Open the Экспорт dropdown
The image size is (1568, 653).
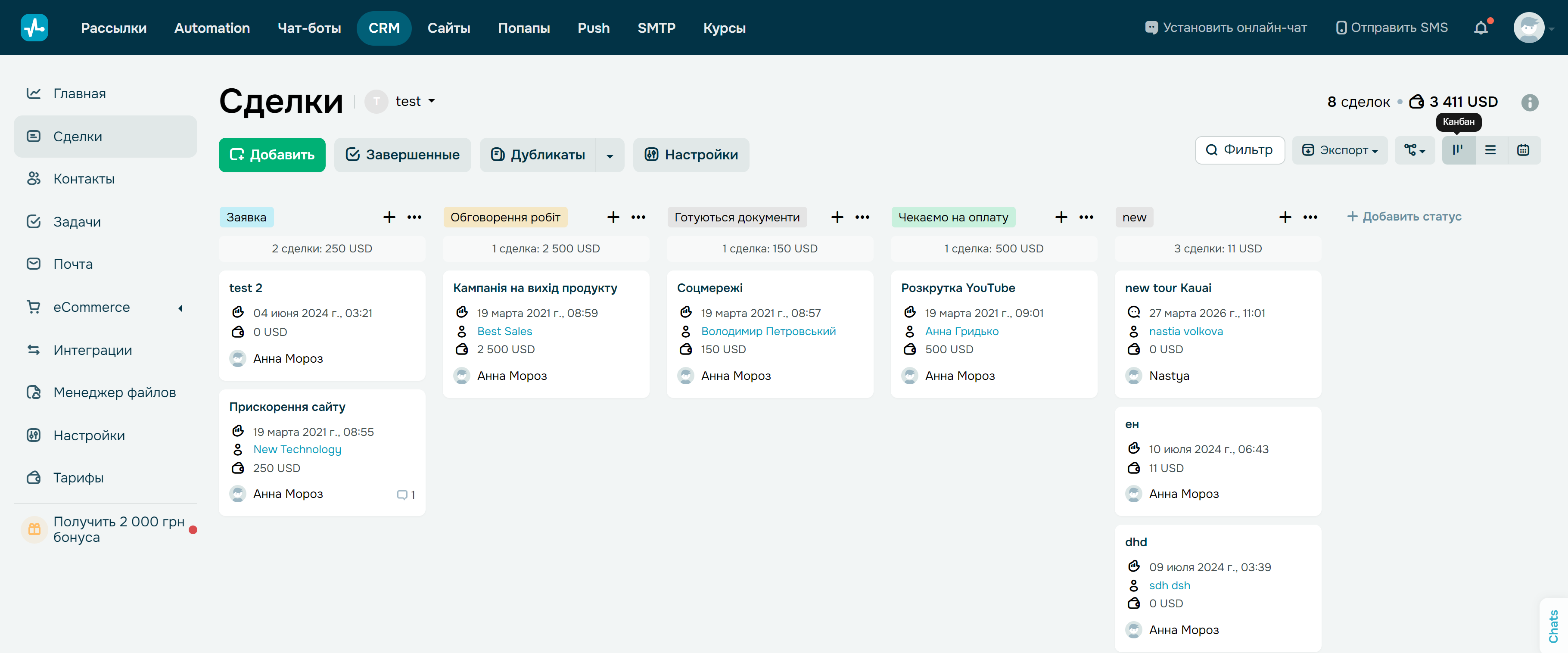point(1340,150)
